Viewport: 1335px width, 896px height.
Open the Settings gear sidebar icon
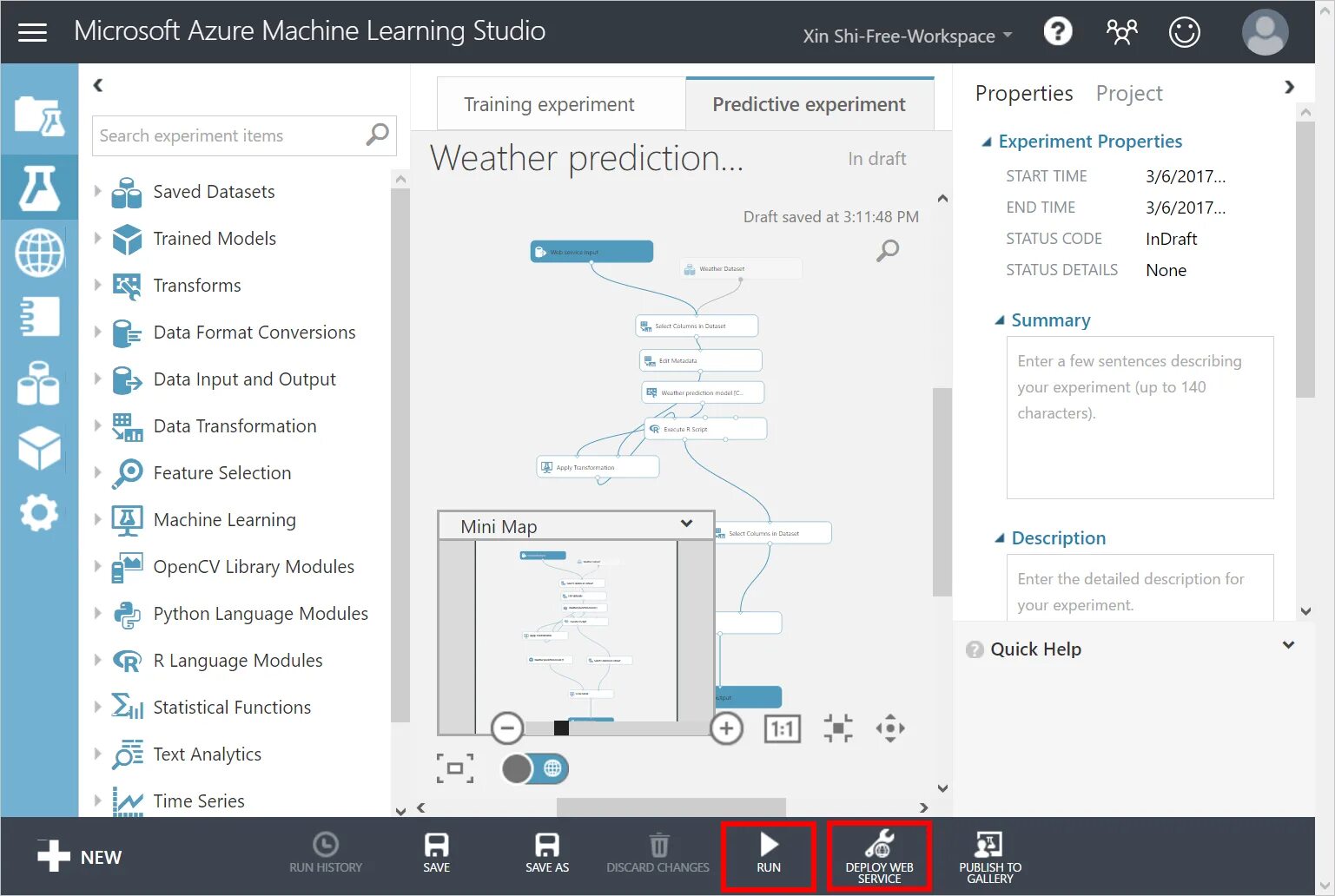coord(39,513)
